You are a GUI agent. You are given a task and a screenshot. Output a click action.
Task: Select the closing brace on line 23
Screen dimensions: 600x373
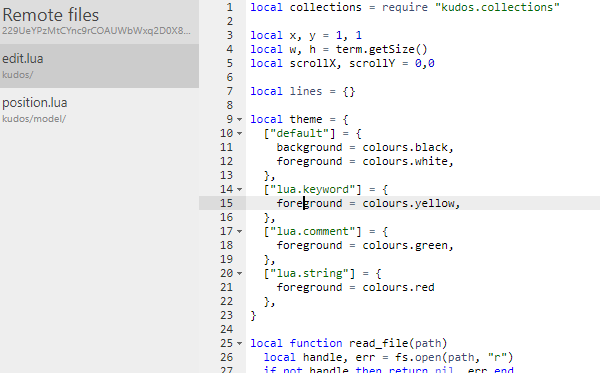click(253, 316)
